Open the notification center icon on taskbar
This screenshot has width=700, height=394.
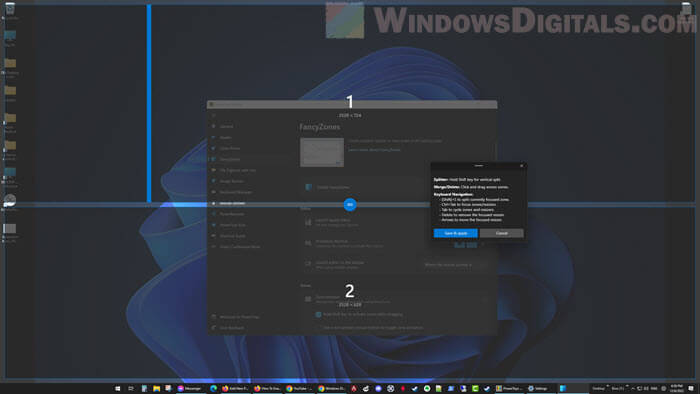point(691,389)
